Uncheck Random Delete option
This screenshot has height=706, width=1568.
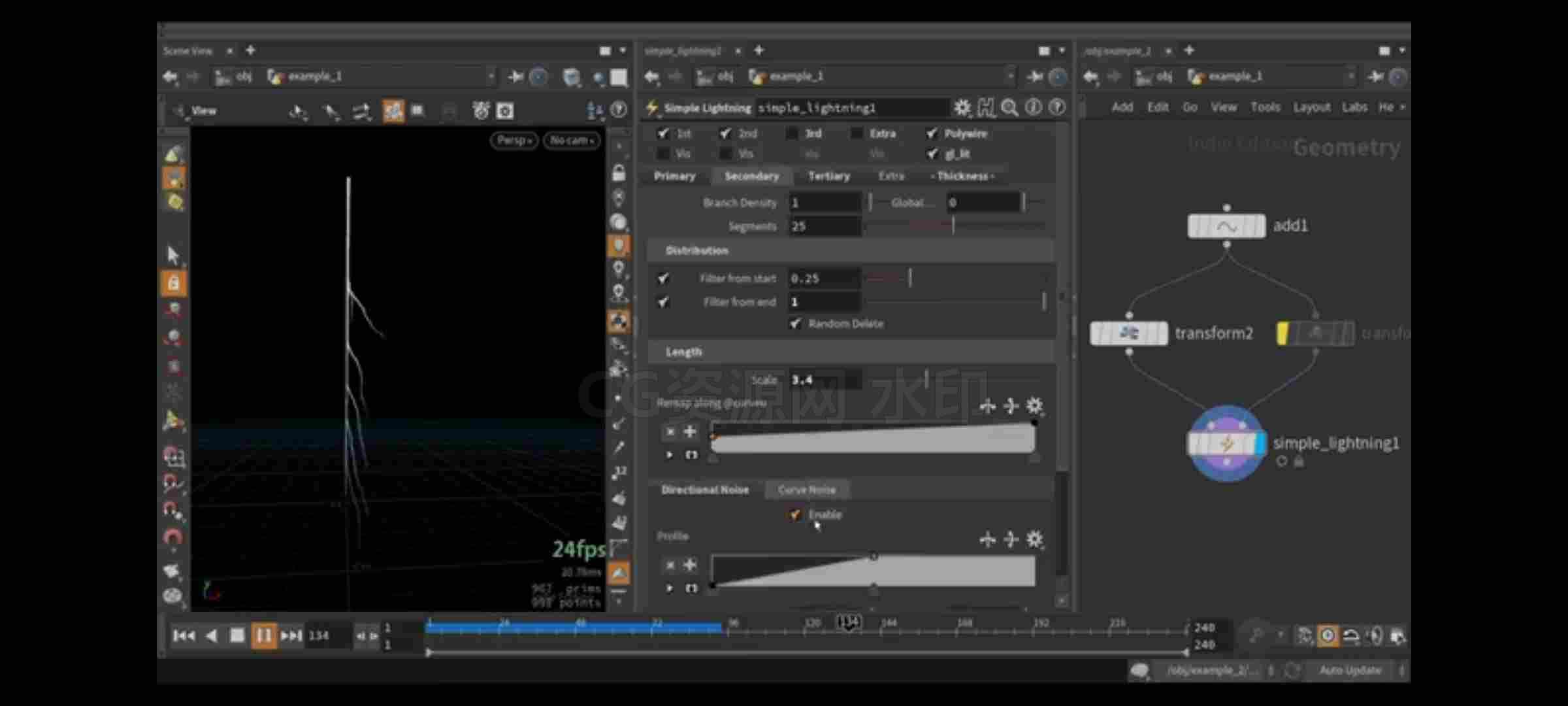(x=795, y=324)
